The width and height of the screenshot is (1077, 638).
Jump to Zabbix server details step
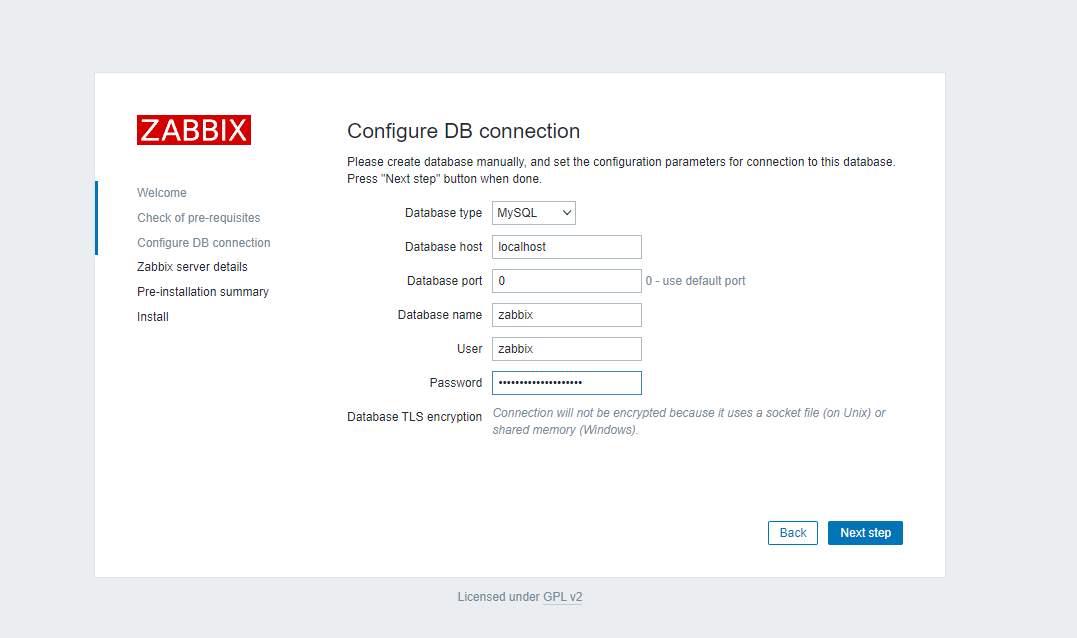(x=192, y=267)
